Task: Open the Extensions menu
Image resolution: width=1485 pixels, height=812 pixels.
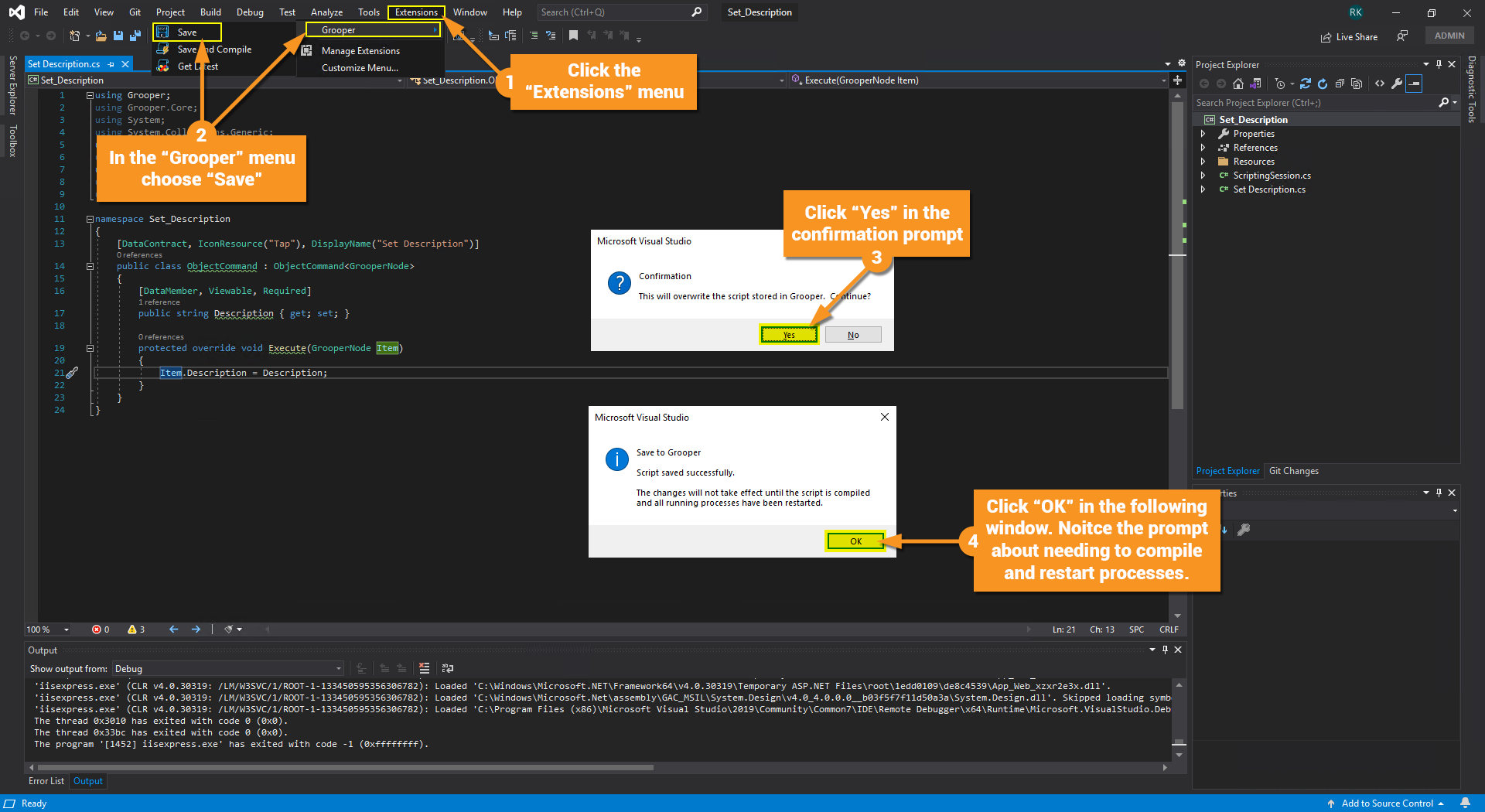Action: point(416,12)
